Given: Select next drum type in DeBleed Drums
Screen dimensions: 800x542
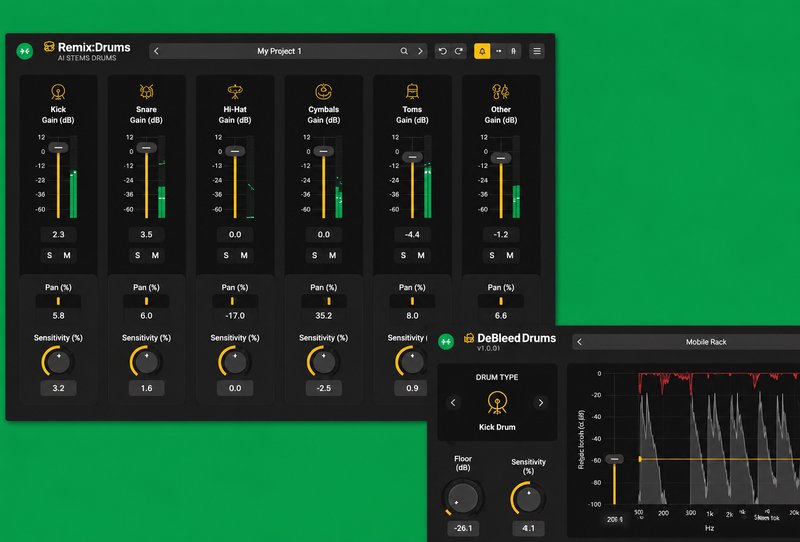Looking at the screenshot, I should coord(541,403).
